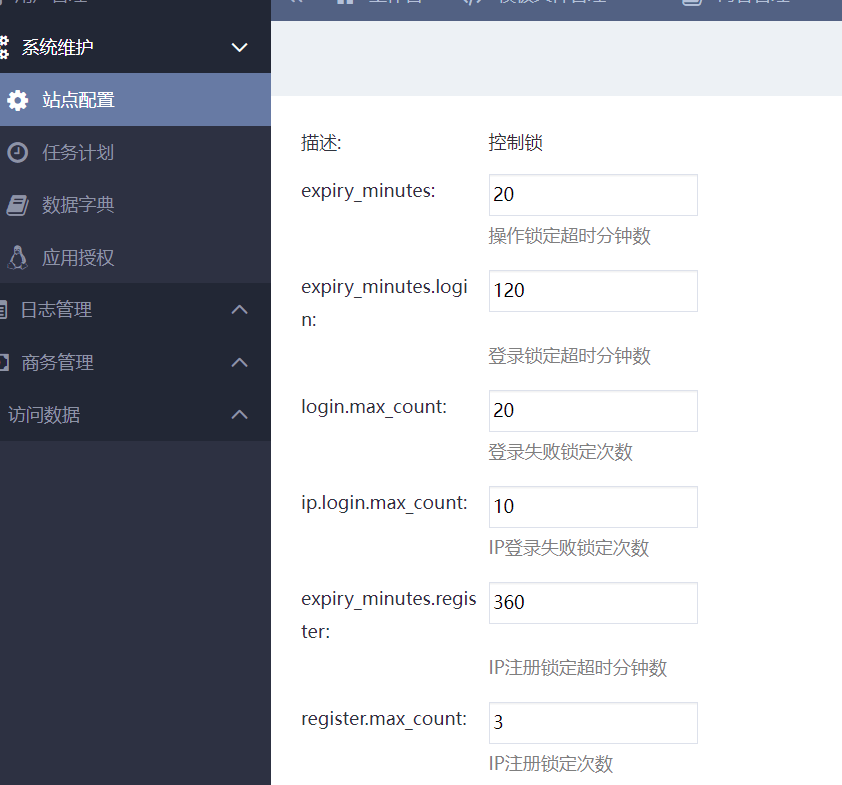Expand 商务管理 with its chevron arrow
This screenshot has width=842, height=785.
(239, 362)
